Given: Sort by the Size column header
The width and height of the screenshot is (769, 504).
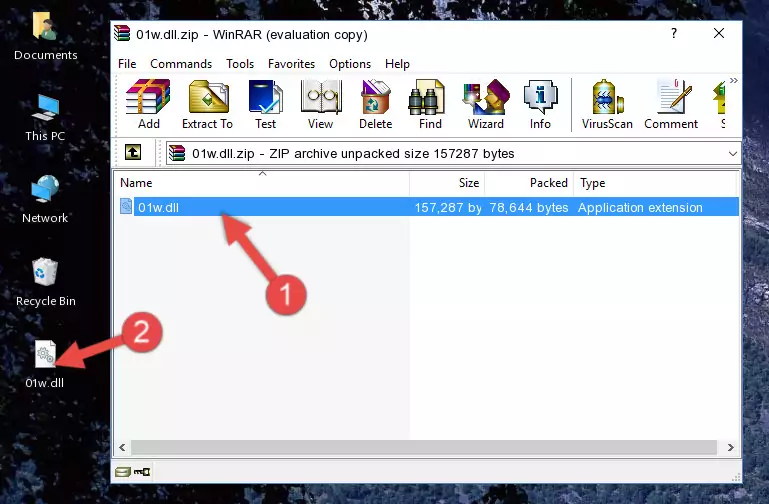Looking at the screenshot, I should tap(447, 182).
